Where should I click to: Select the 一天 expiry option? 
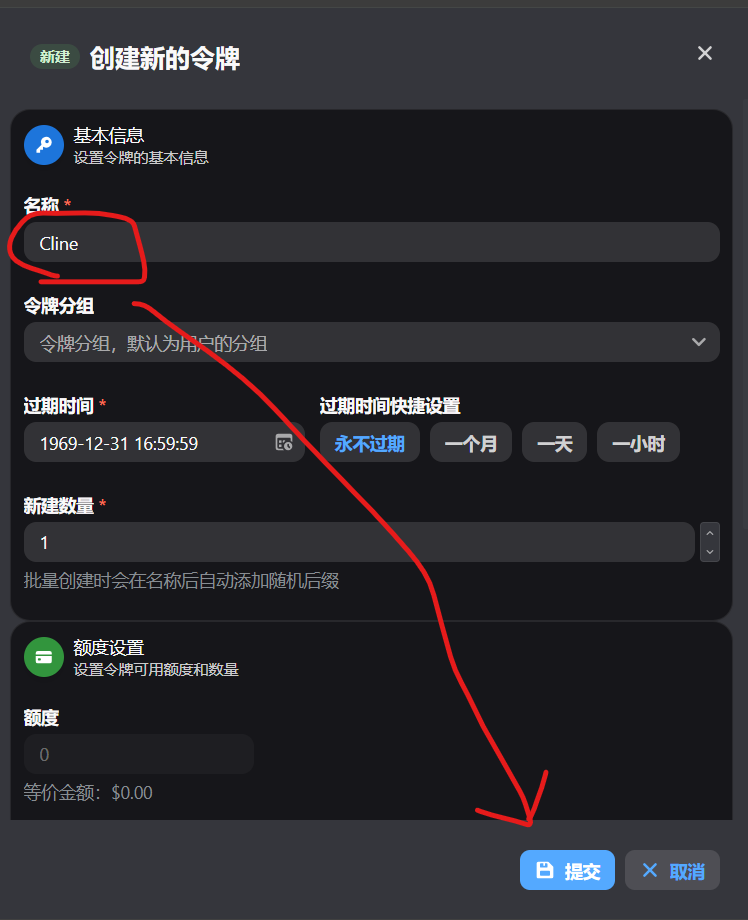[x=554, y=442]
